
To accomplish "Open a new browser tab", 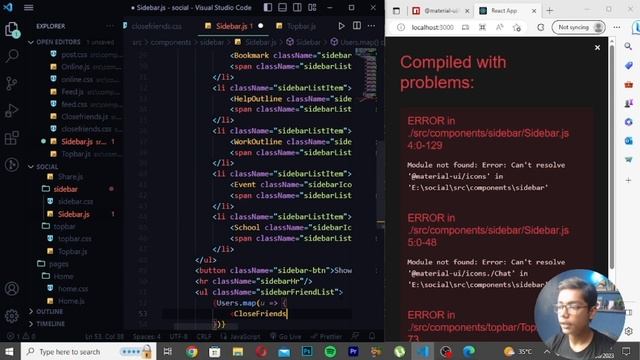I will point(549,11).
